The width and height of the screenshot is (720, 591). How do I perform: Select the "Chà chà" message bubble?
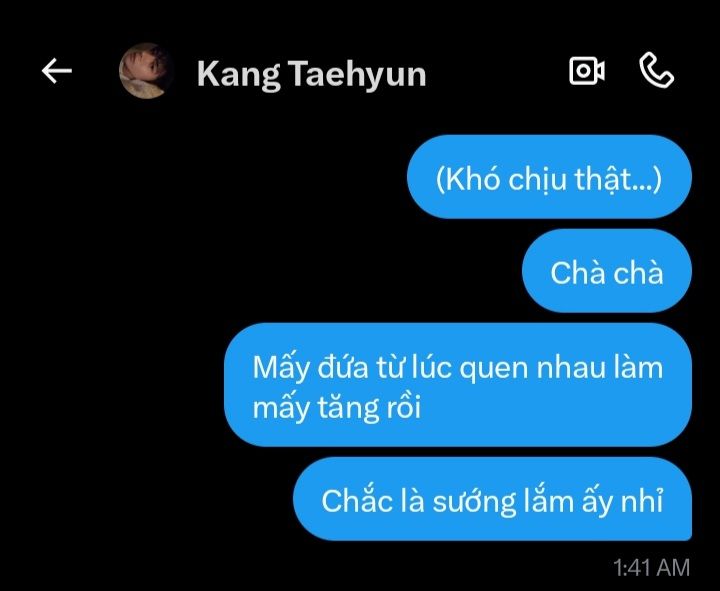tap(607, 271)
